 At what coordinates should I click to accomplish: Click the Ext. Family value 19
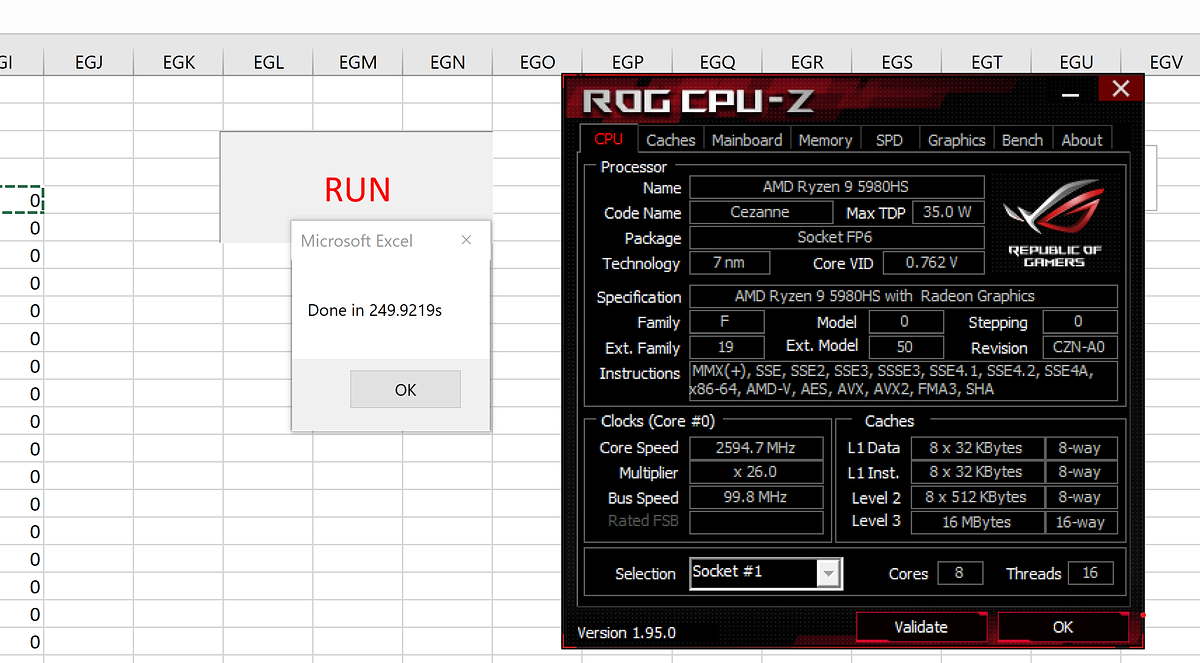[726, 347]
